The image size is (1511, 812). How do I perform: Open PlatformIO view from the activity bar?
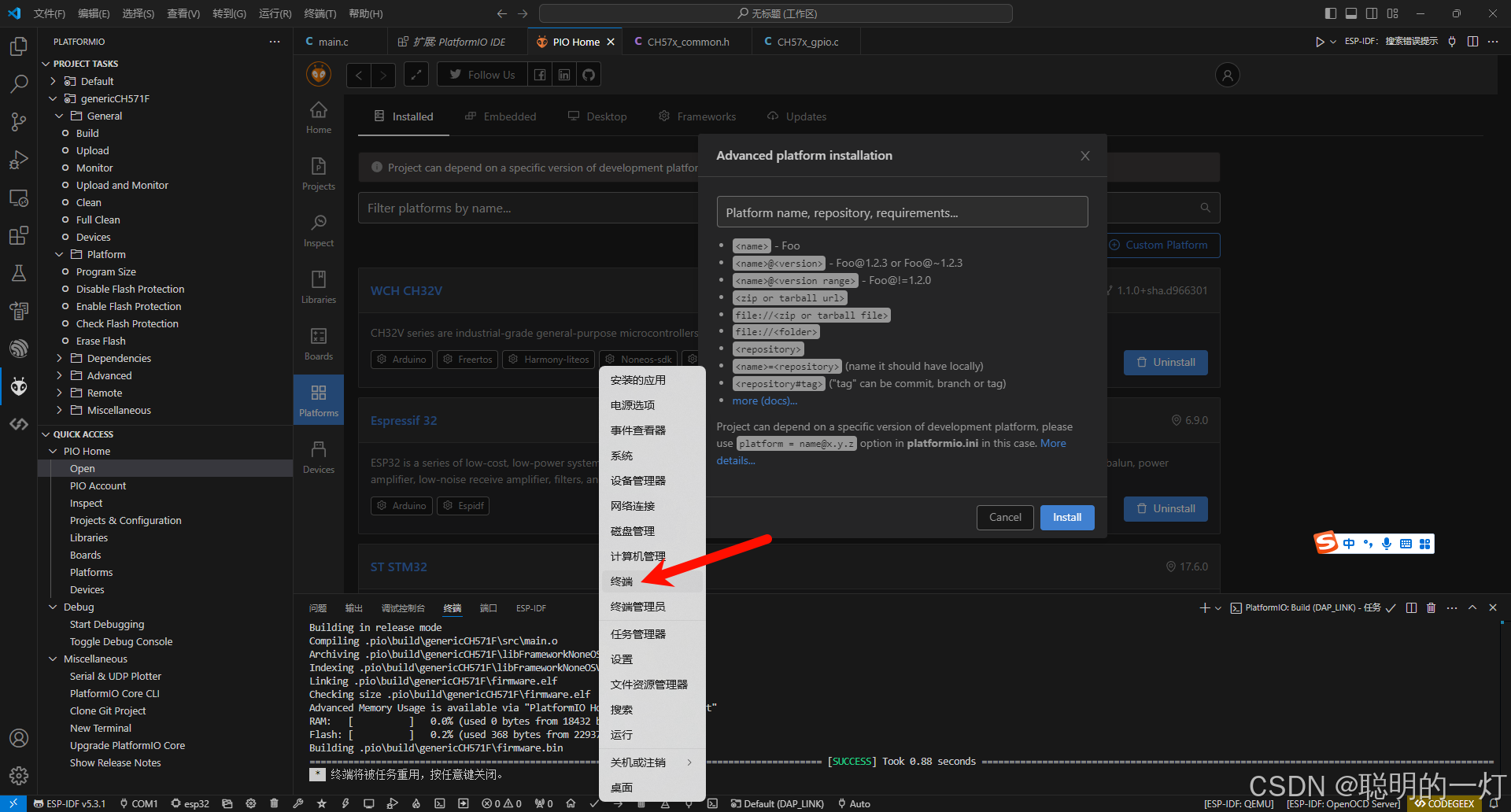tap(19, 386)
